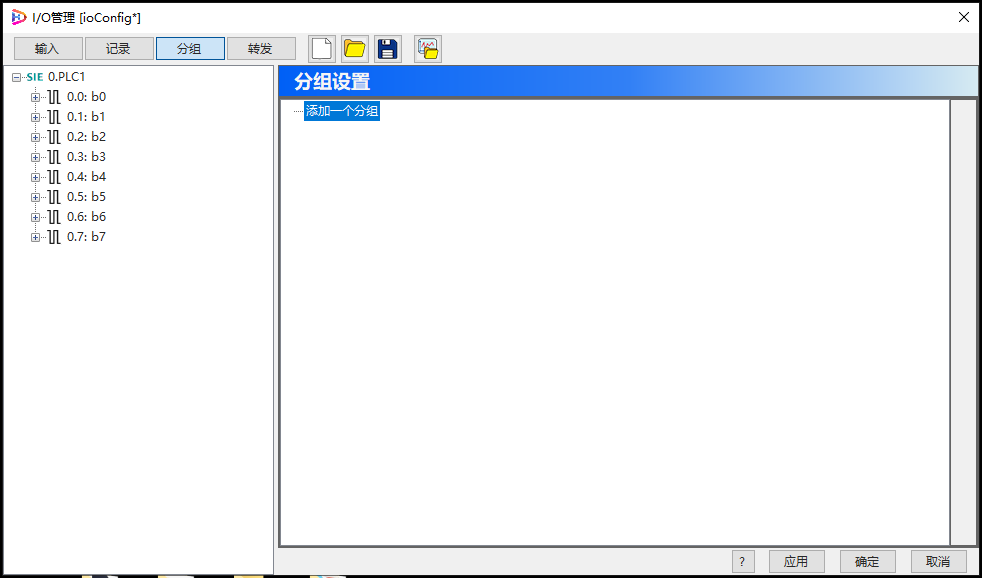Image resolution: width=982 pixels, height=578 pixels.
Task: Collapse the 0.PLC1 tree node
Action: (x=16, y=78)
